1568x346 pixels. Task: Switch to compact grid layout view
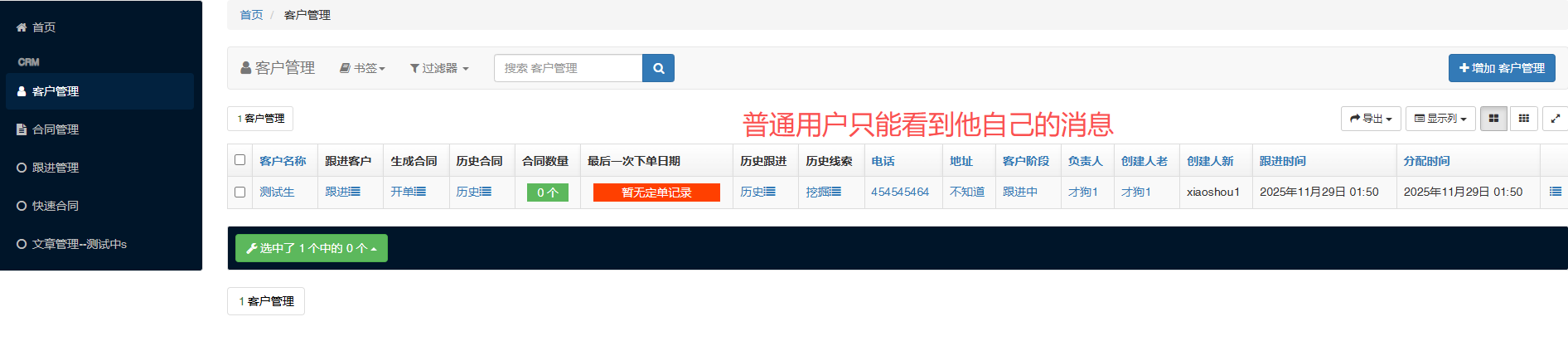coord(1523,119)
